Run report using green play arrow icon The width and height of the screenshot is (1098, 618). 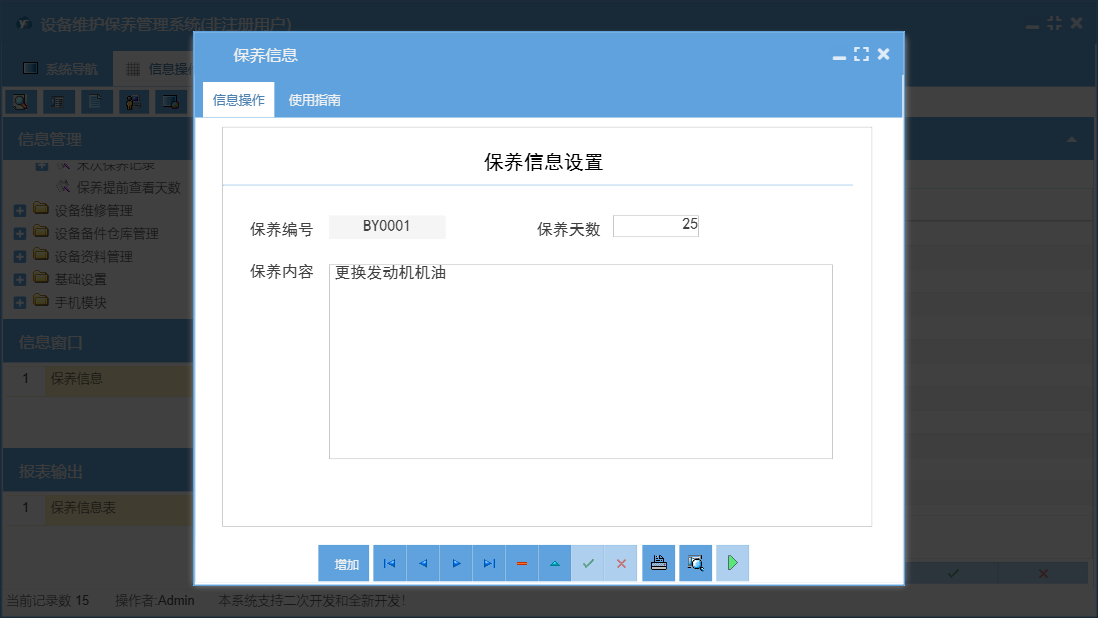[732, 563]
